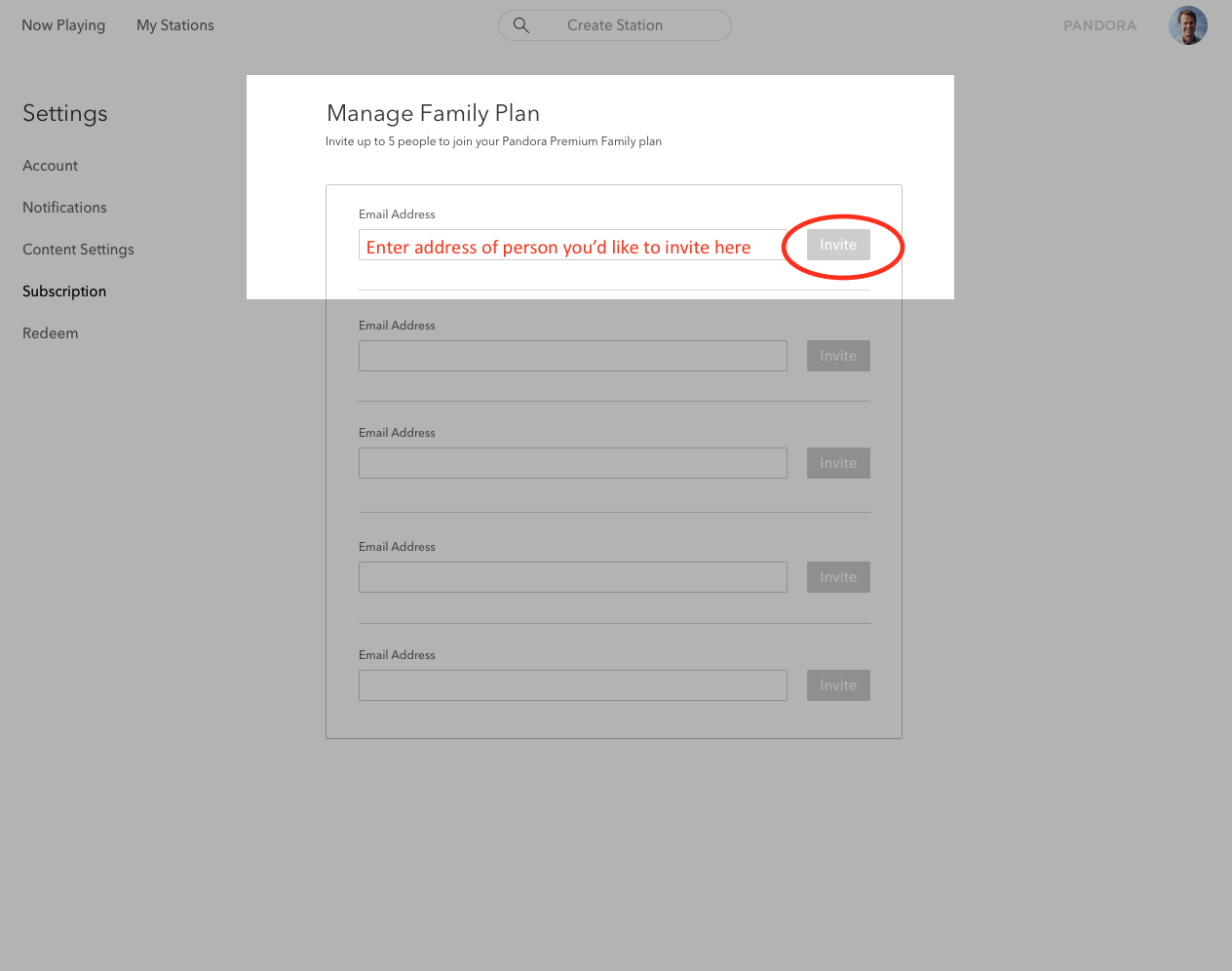Open Redeem settings page
Viewport: 1232px width, 971px height.
pyautogui.click(x=51, y=333)
